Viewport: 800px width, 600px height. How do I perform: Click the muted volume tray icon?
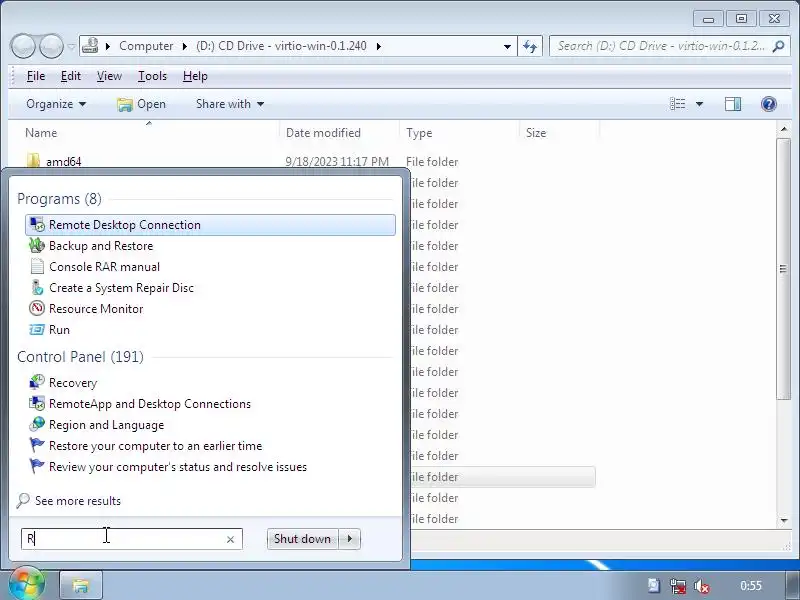coord(702,586)
